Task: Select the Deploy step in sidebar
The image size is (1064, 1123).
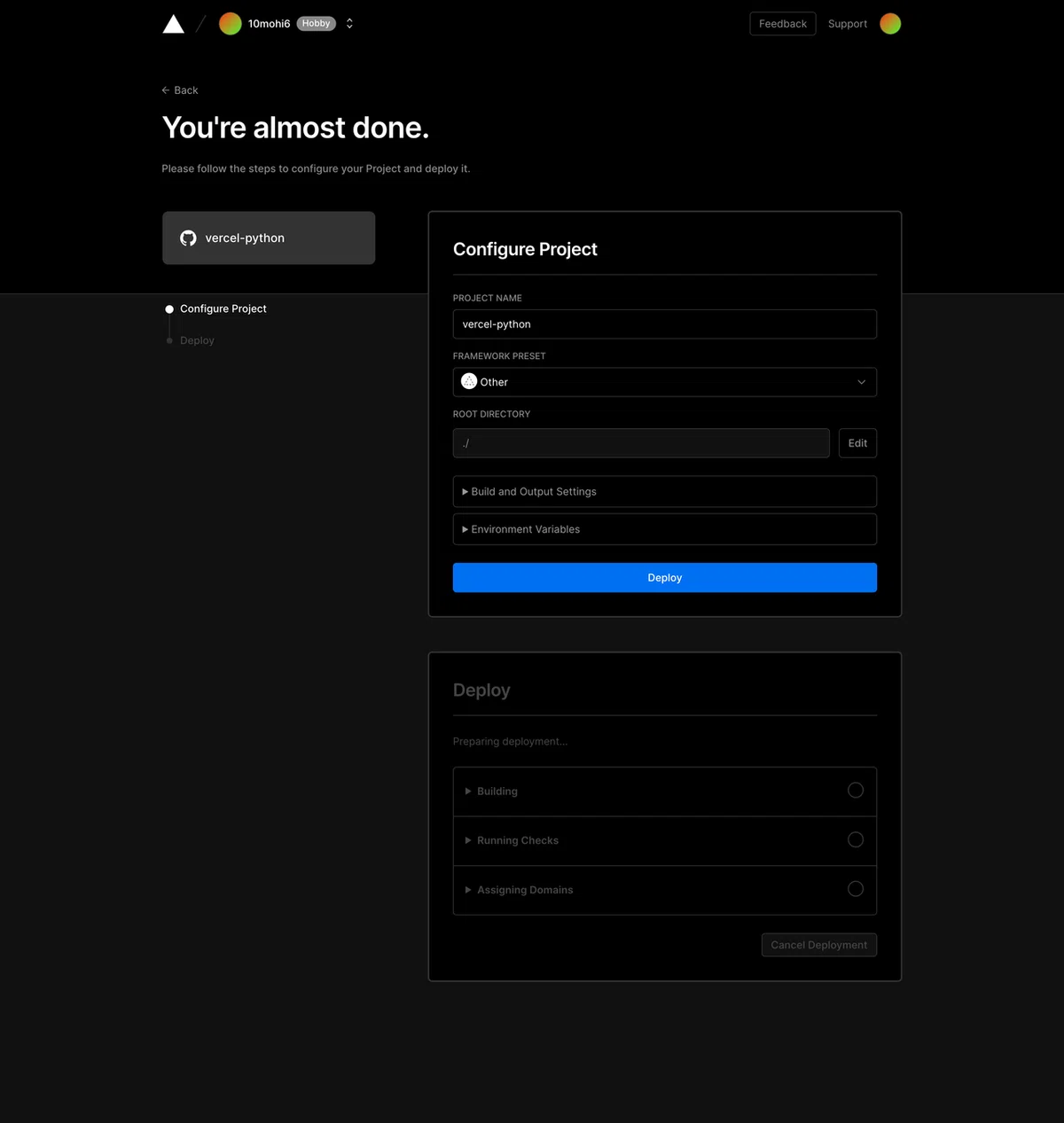Action: coord(197,340)
